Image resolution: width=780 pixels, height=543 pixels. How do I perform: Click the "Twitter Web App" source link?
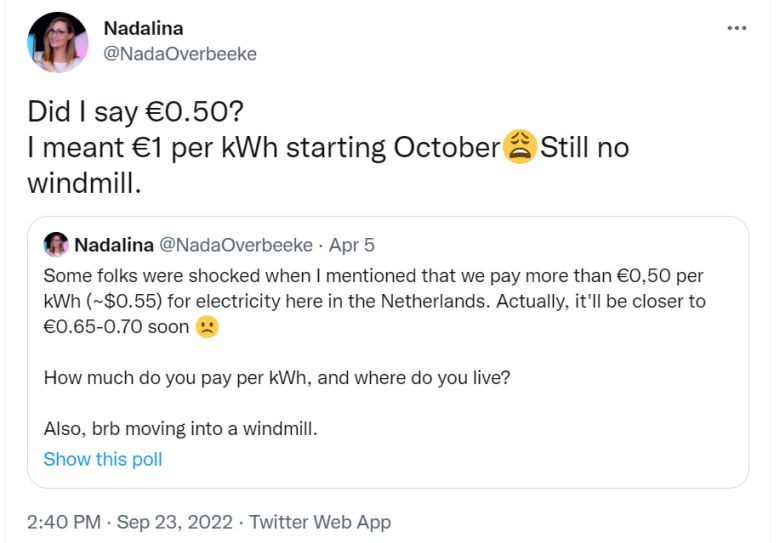pyautogui.click(x=320, y=522)
